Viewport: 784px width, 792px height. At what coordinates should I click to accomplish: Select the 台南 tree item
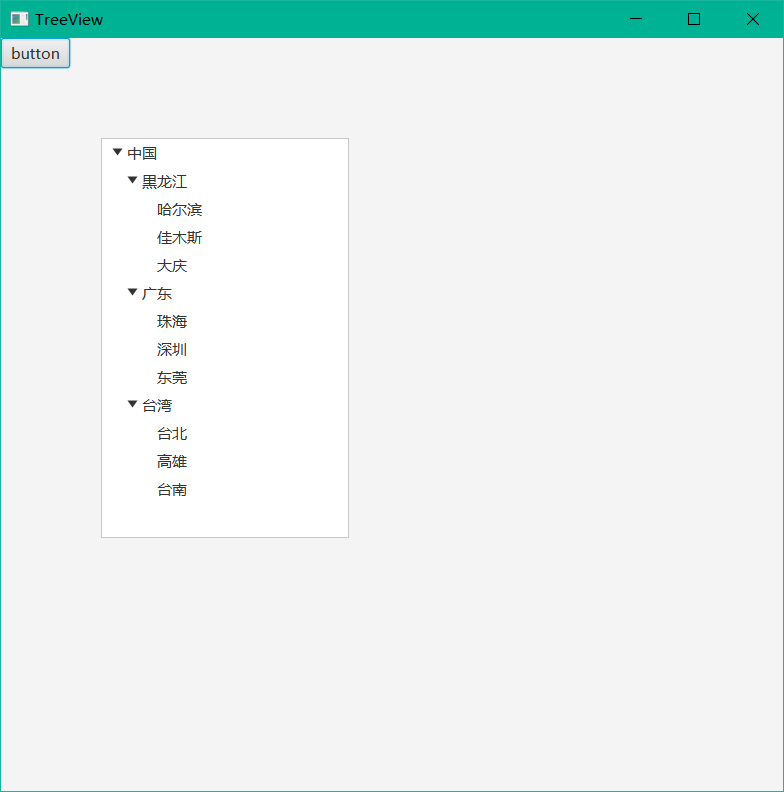coord(225,489)
